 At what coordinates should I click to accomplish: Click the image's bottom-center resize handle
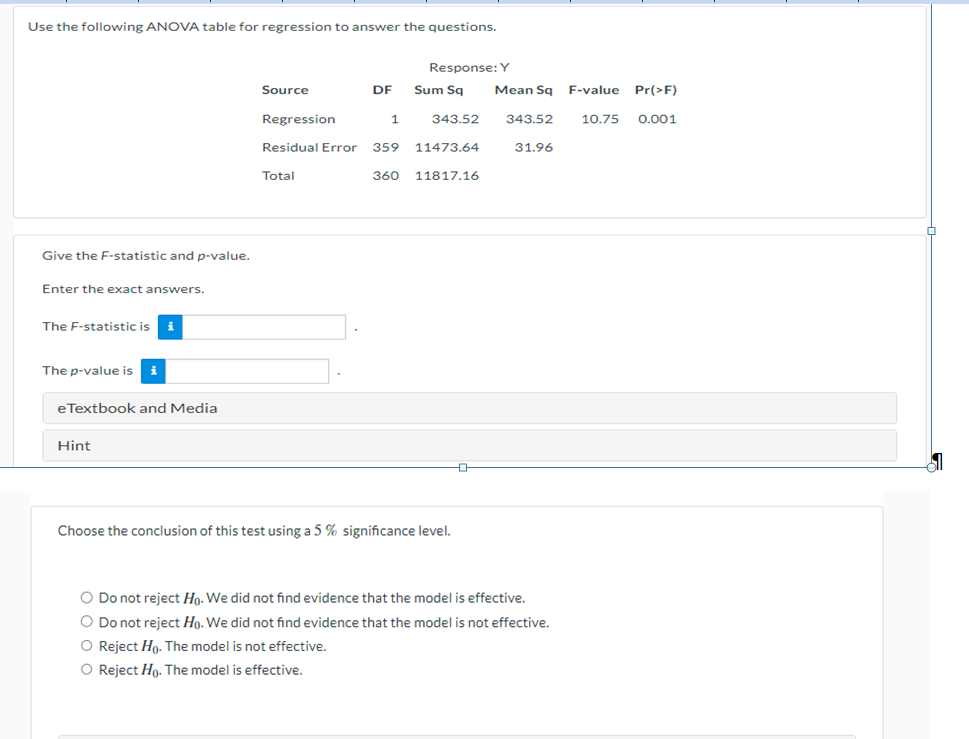463,468
